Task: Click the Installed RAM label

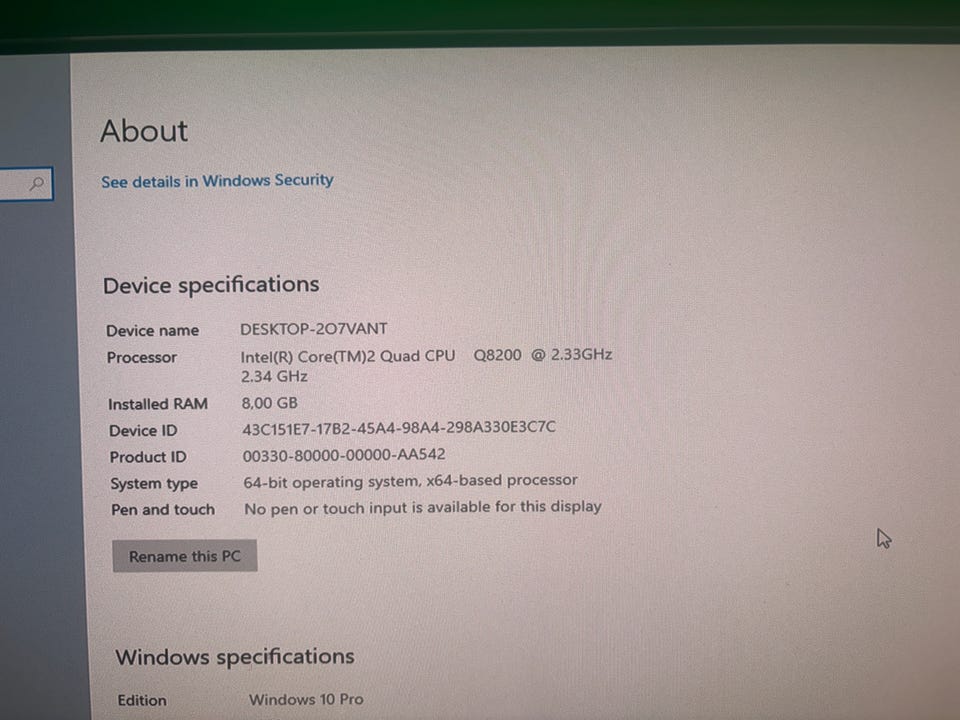Action: pos(158,404)
